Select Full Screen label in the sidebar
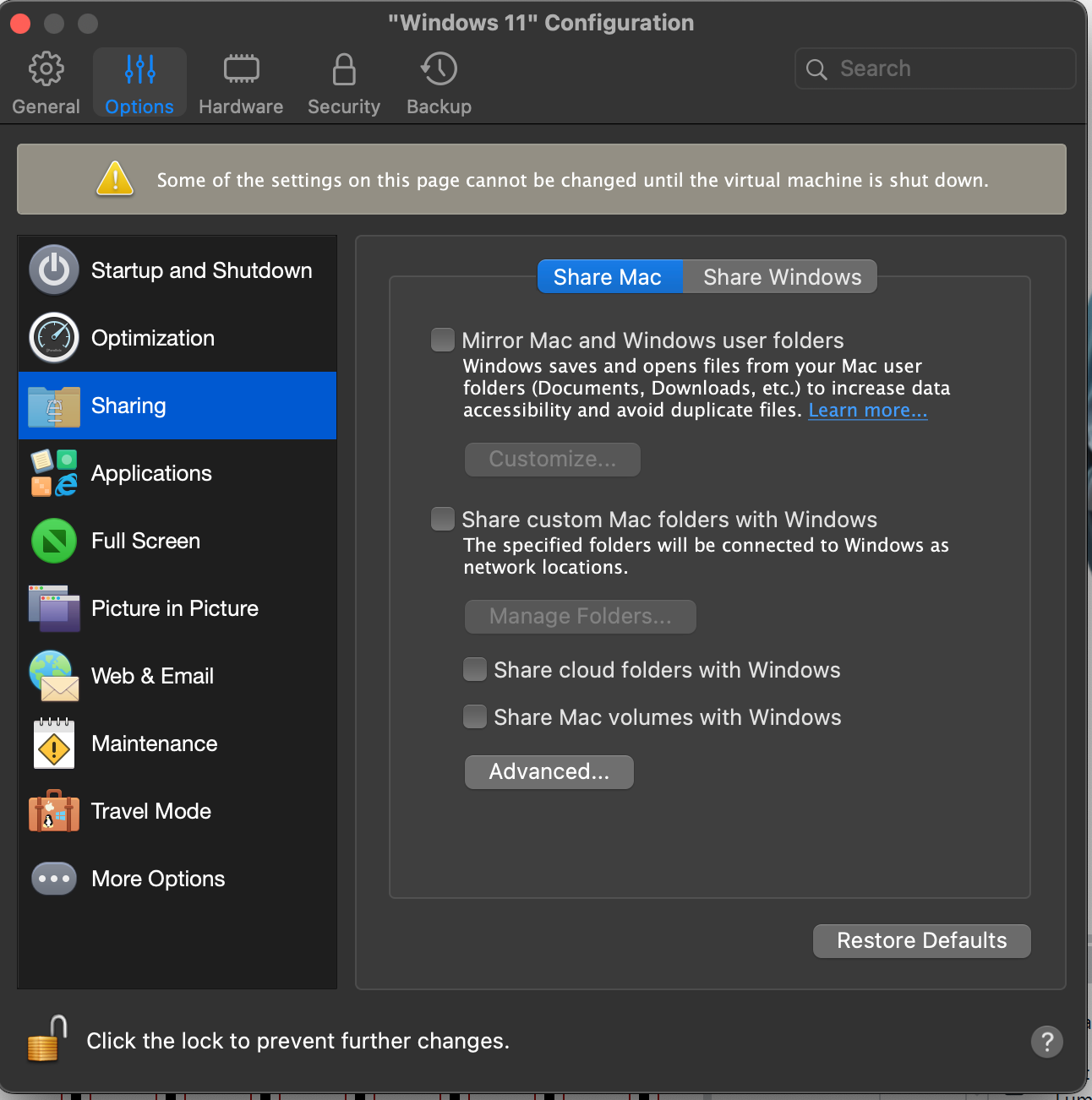 [x=145, y=541]
